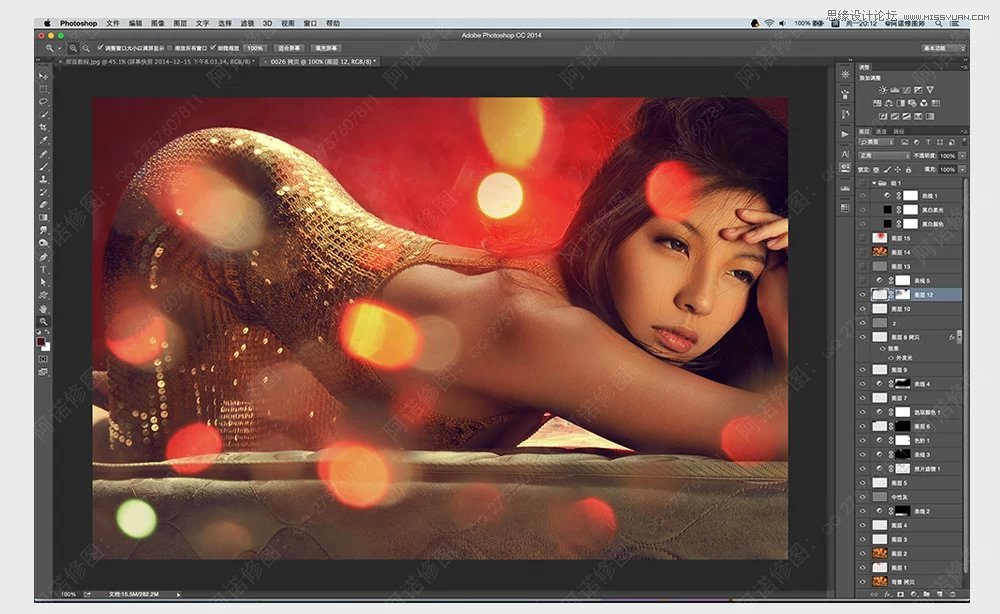Select the Move tool
The image size is (1000, 614).
43,76
